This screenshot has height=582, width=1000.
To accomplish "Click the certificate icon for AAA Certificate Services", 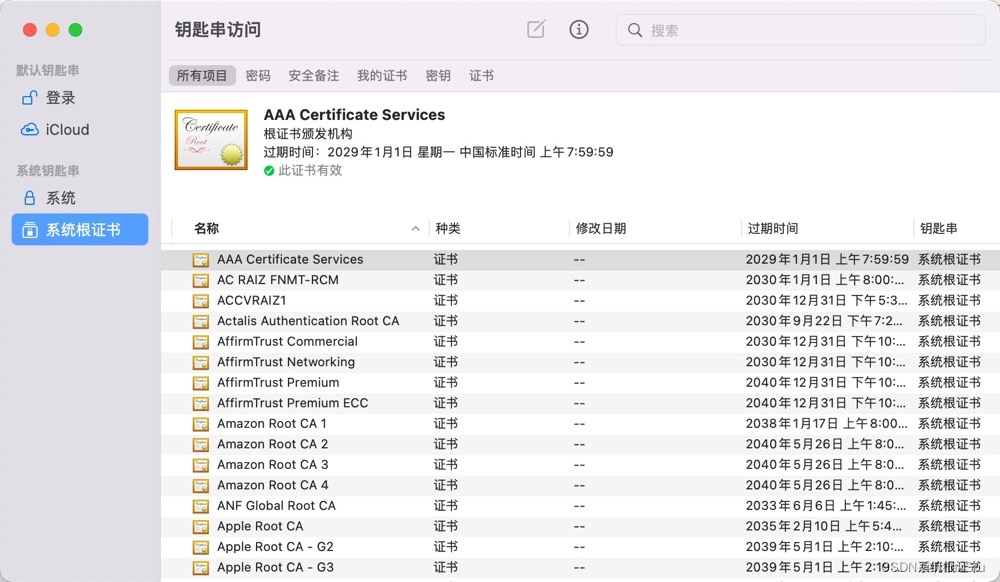I will [201, 259].
